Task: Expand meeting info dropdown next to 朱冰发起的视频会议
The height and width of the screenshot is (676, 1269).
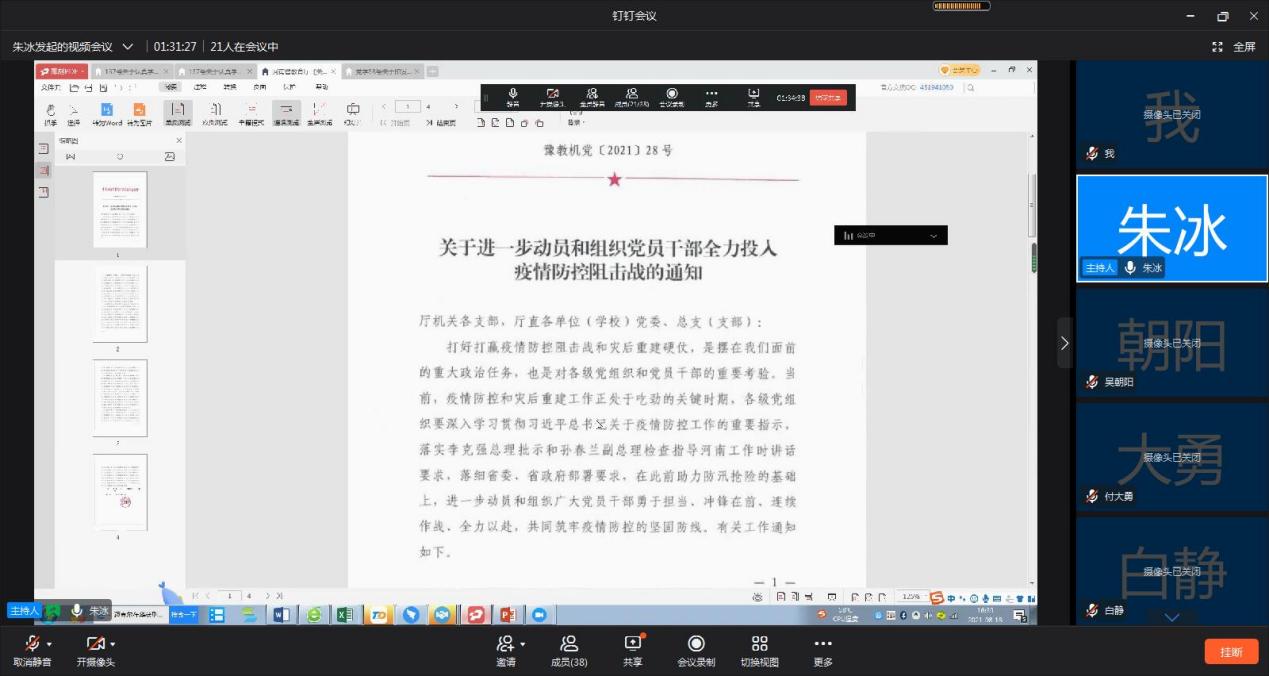Action: [x=128, y=47]
